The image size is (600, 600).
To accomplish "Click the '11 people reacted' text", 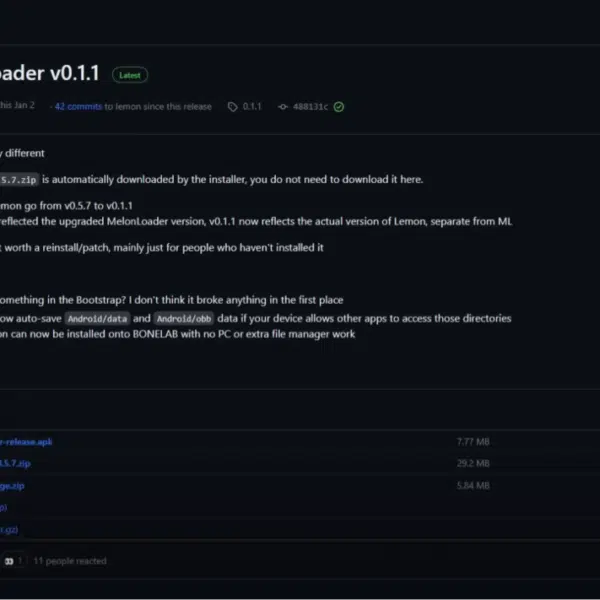I will point(70,561).
